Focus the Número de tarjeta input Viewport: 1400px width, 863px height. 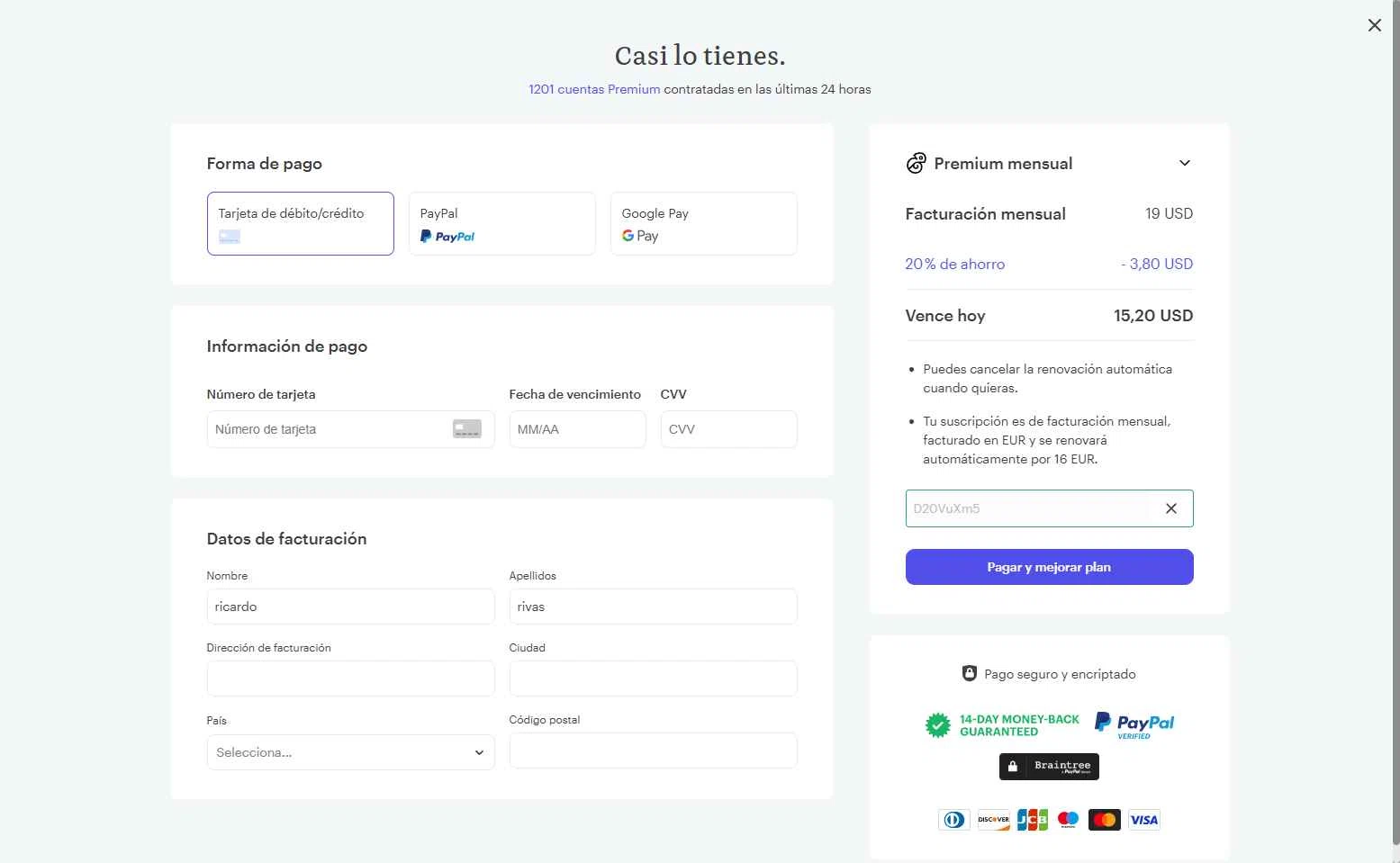[350, 429]
